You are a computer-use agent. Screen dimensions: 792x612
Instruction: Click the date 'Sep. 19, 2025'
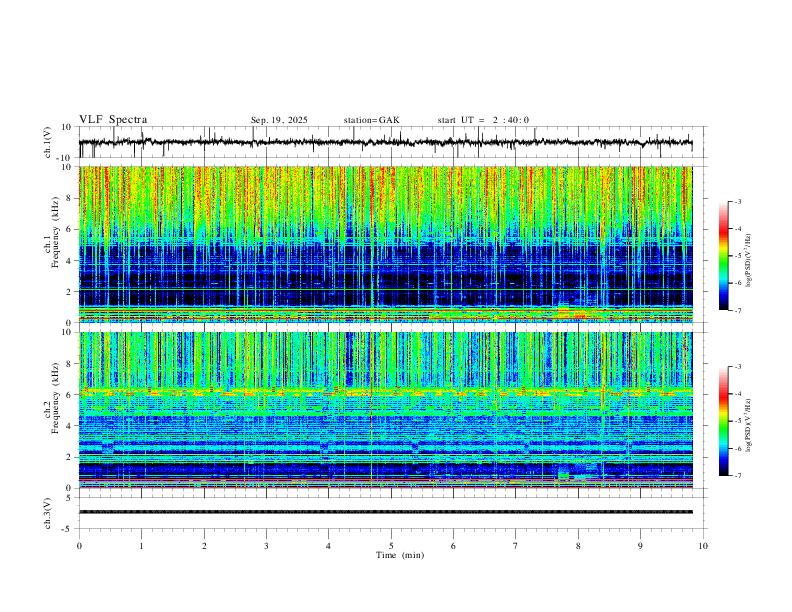pos(279,120)
